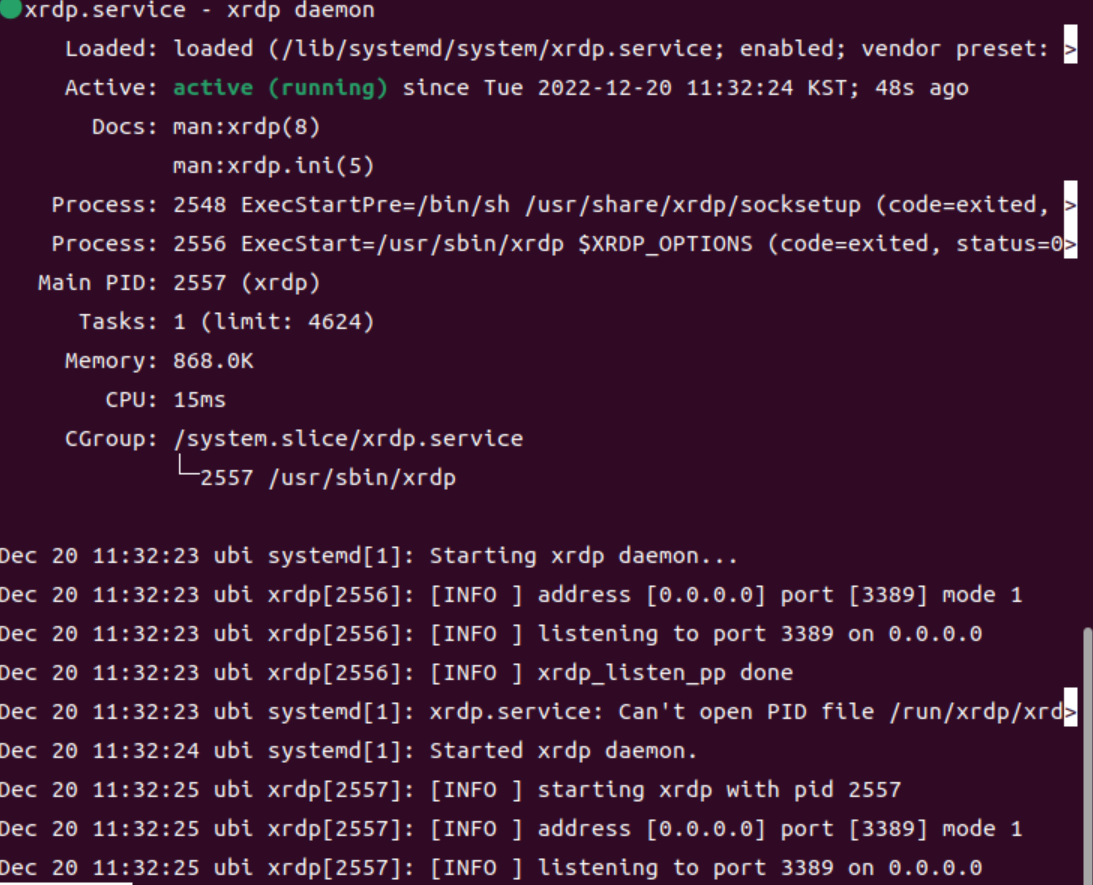Click the tree branch glyph before 2557 /usr/sbin/xrdp
This screenshot has height=885, width=1093.
pos(188,465)
